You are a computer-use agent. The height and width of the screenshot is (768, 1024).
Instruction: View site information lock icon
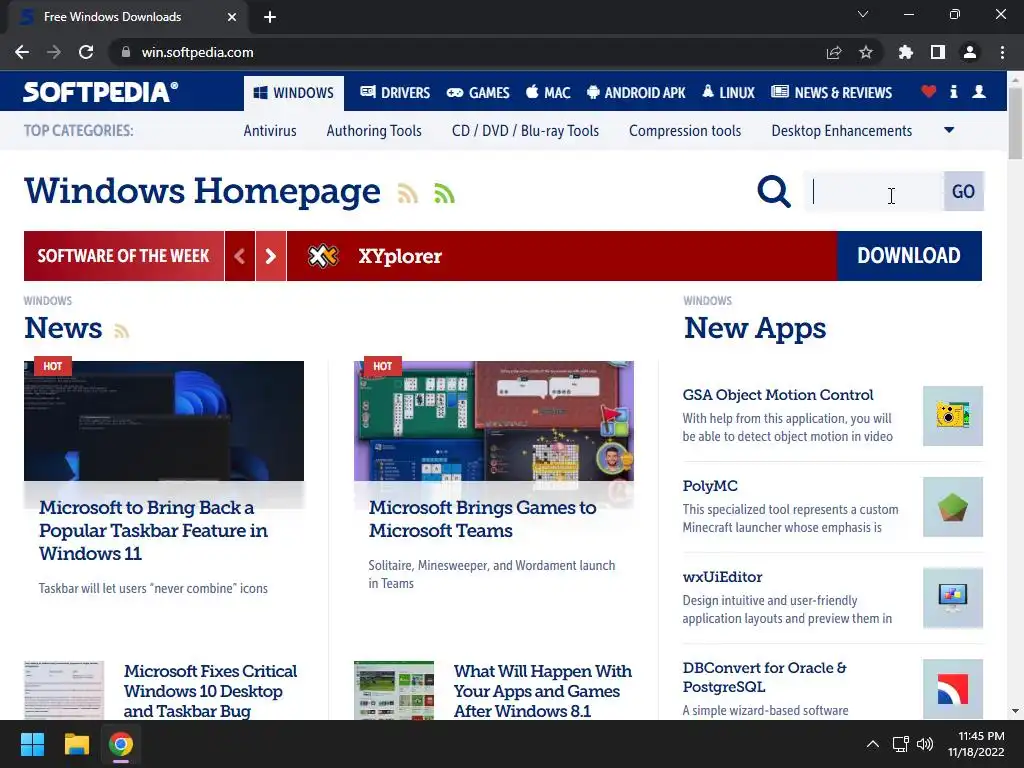tap(126, 52)
